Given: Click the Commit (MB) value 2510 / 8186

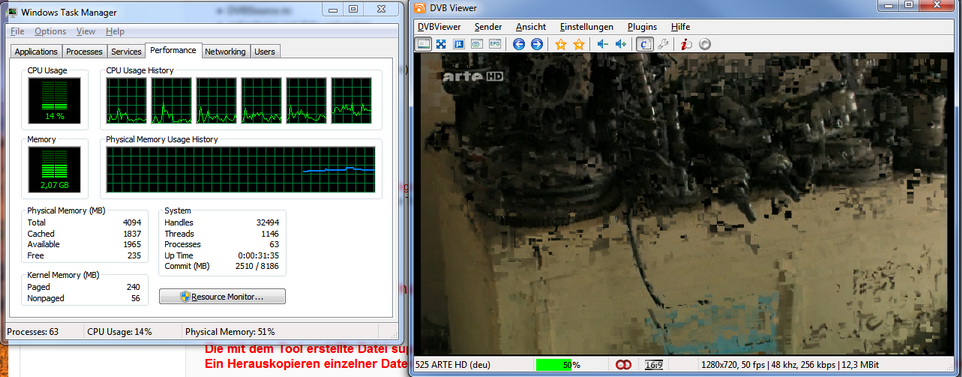Looking at the screenshot, I should coord(258,266).
